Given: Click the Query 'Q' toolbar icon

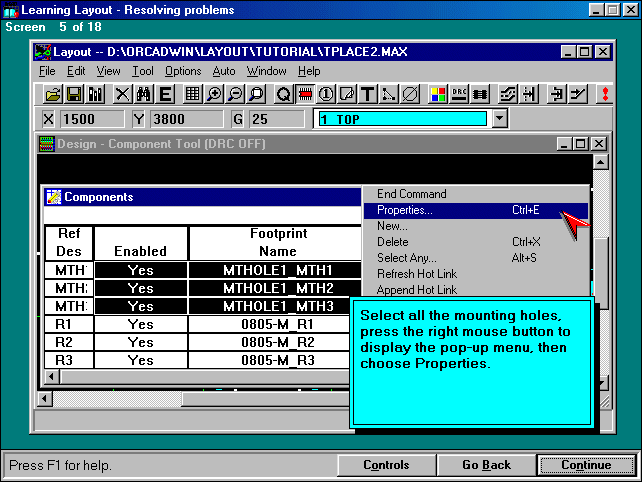Looking at the screenshot, I should (x=283, y=94).
